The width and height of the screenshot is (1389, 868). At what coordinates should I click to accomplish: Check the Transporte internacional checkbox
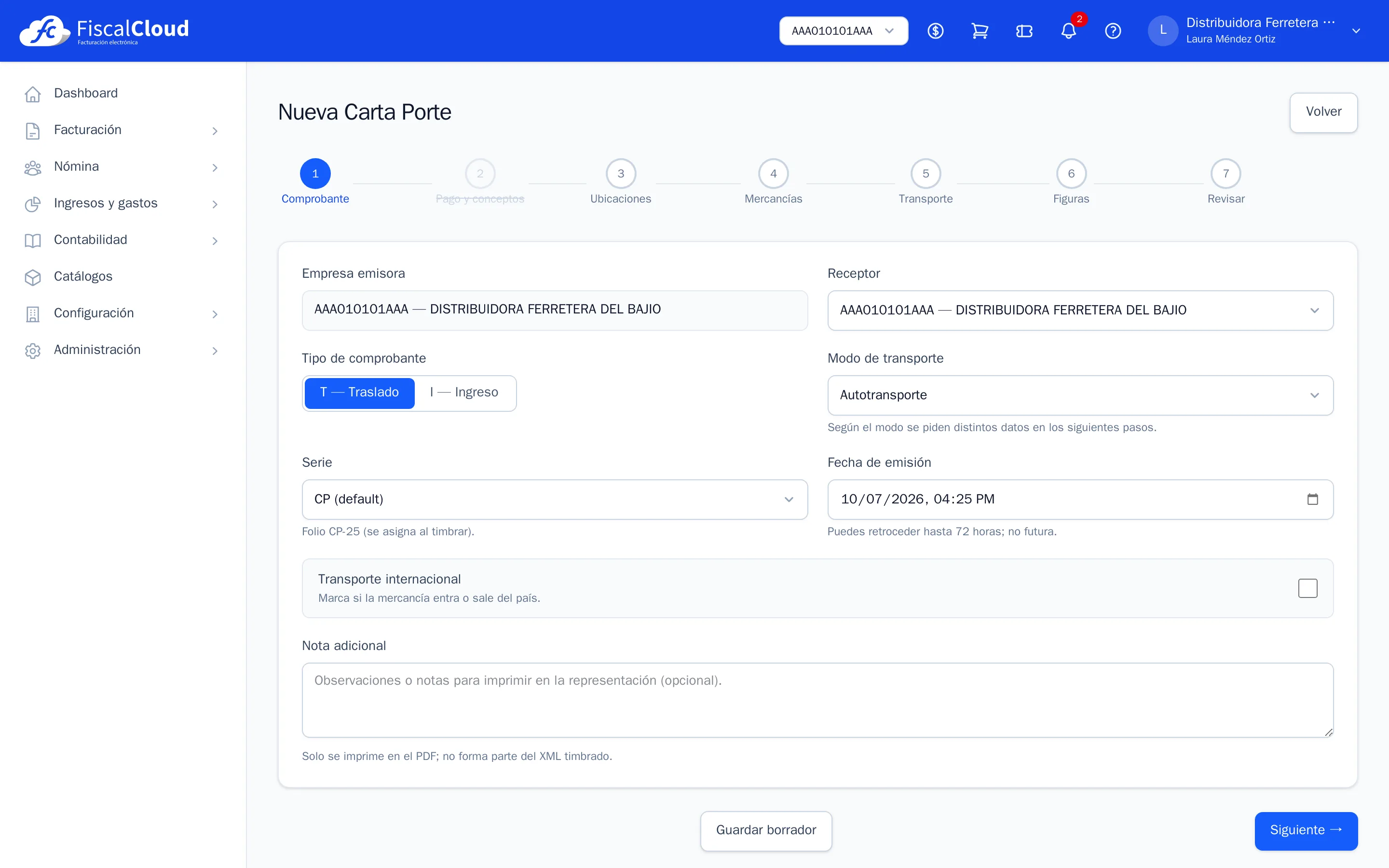1307,588
